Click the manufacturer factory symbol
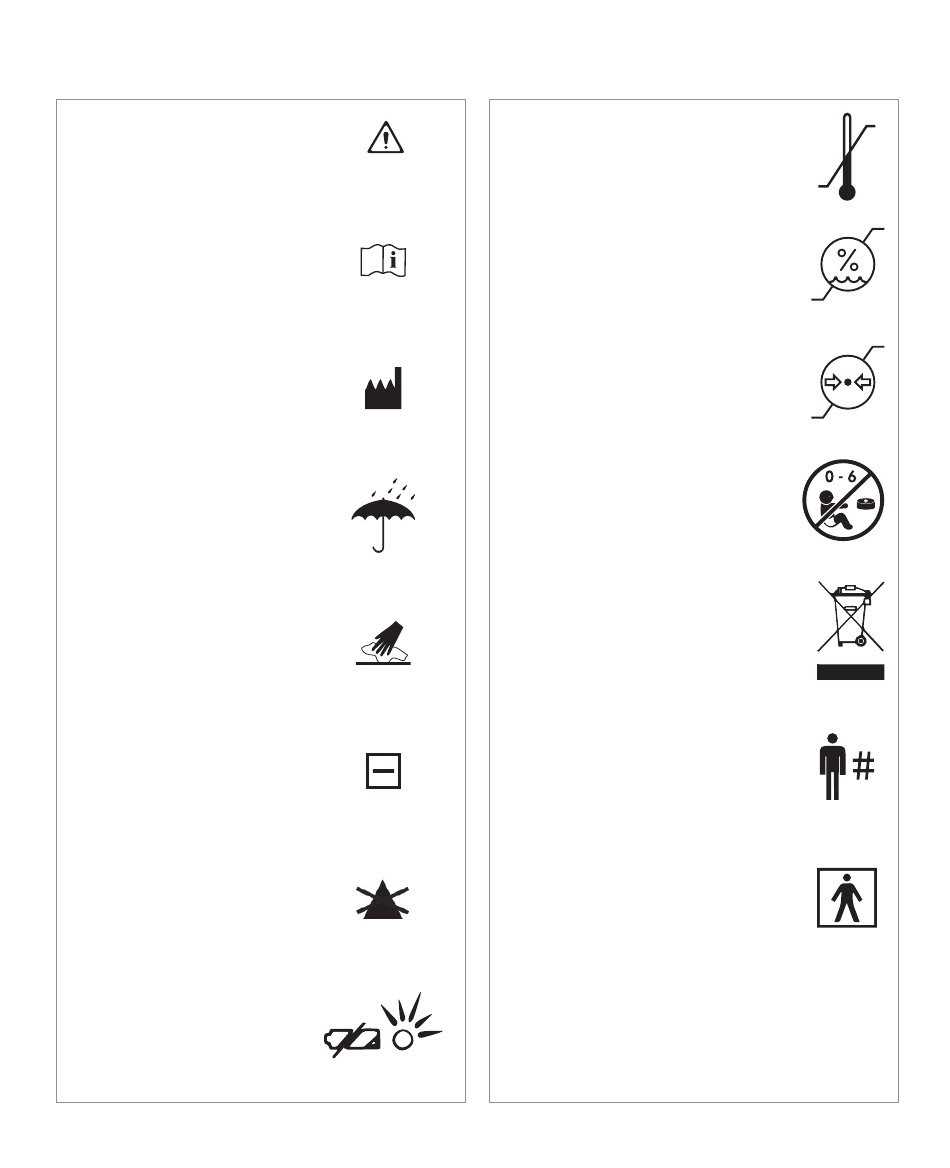 pos(383,388)
